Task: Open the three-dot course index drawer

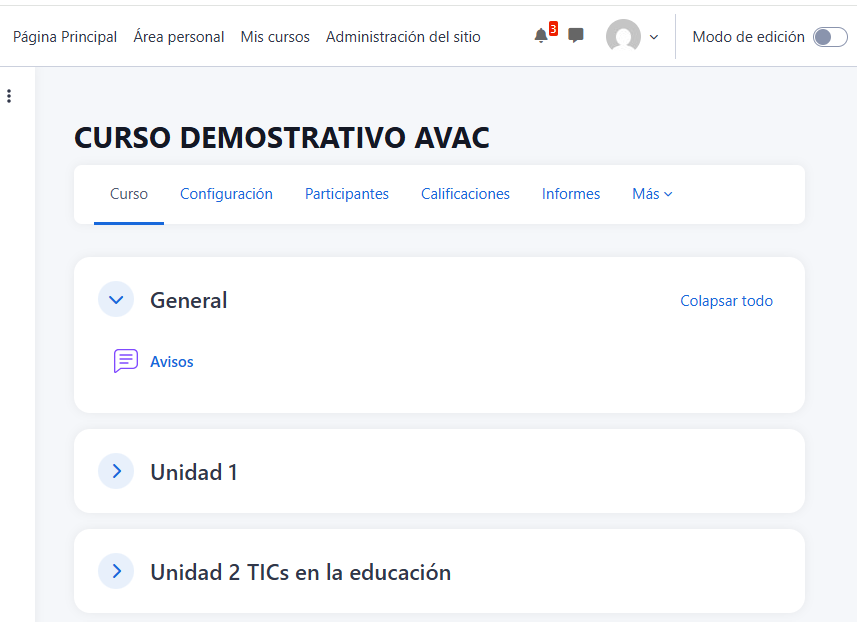Action: (x=9, y=96)
